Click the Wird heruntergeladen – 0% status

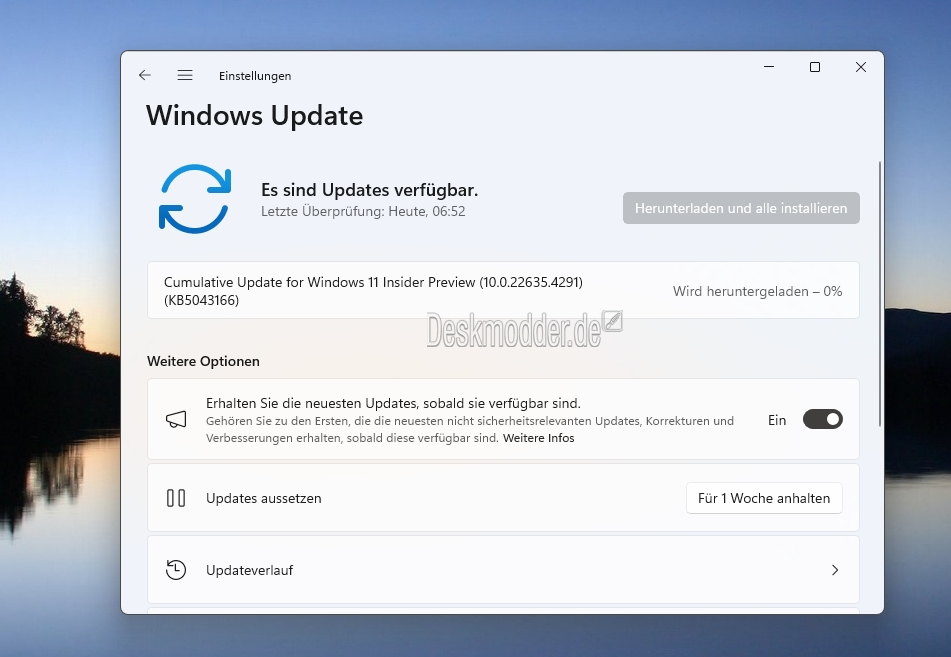758,291
